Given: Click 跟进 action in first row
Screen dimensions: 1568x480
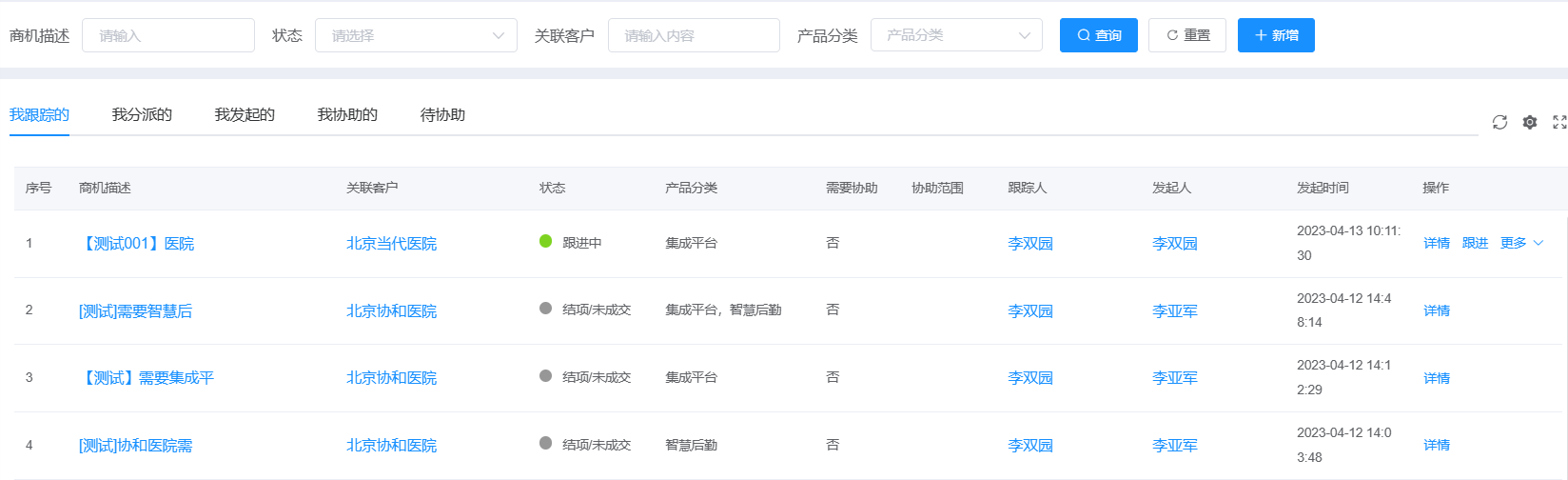Looking at the screenshot, I should coord(1475,243).
